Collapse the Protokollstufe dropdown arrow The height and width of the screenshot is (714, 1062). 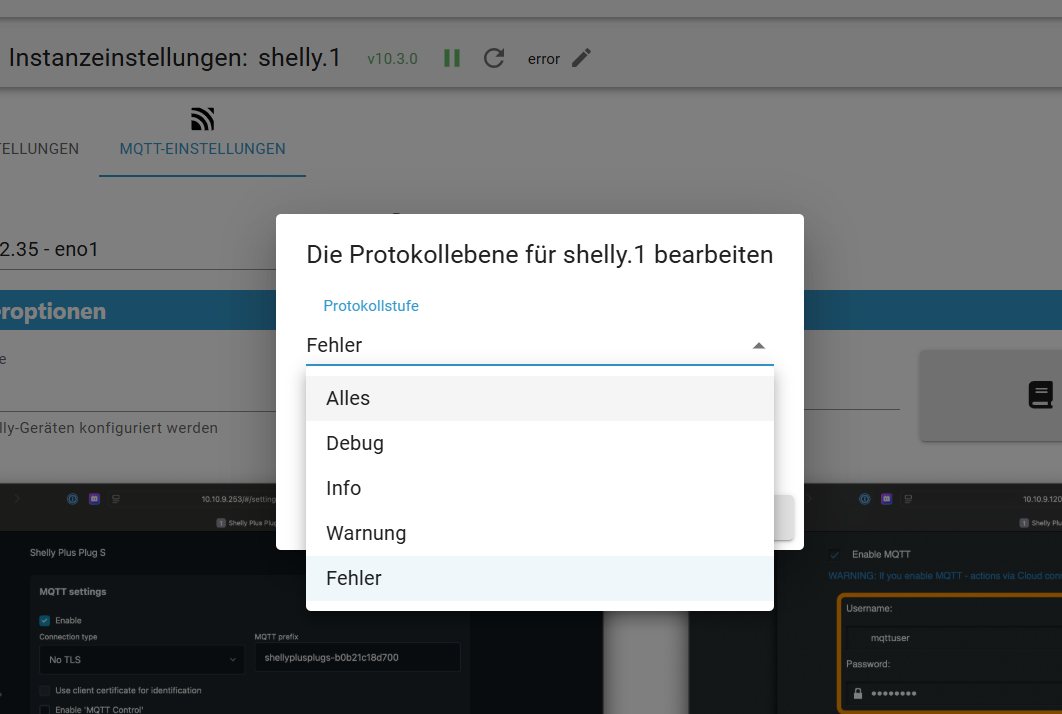pos(758,346)
